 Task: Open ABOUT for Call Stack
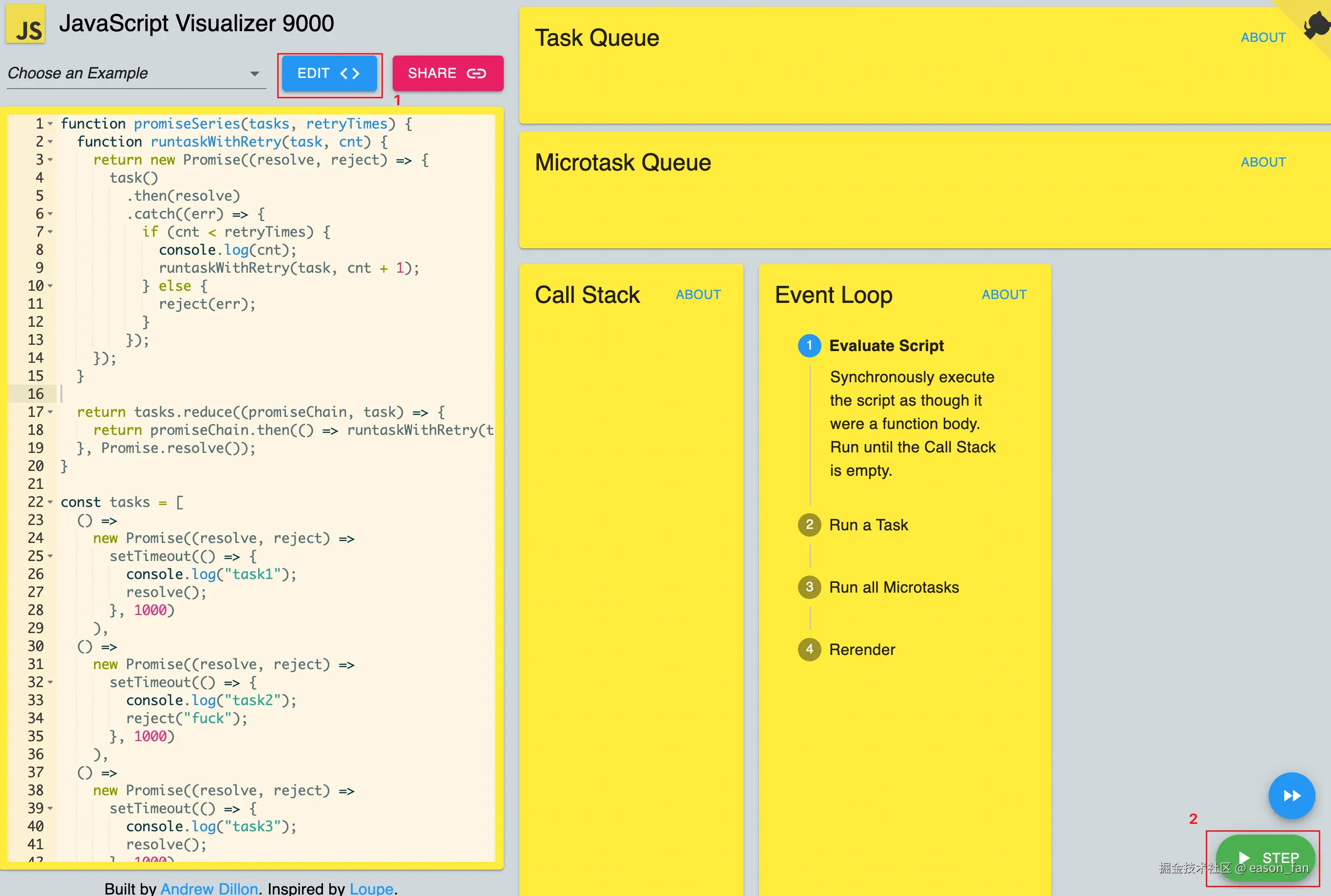698,295
